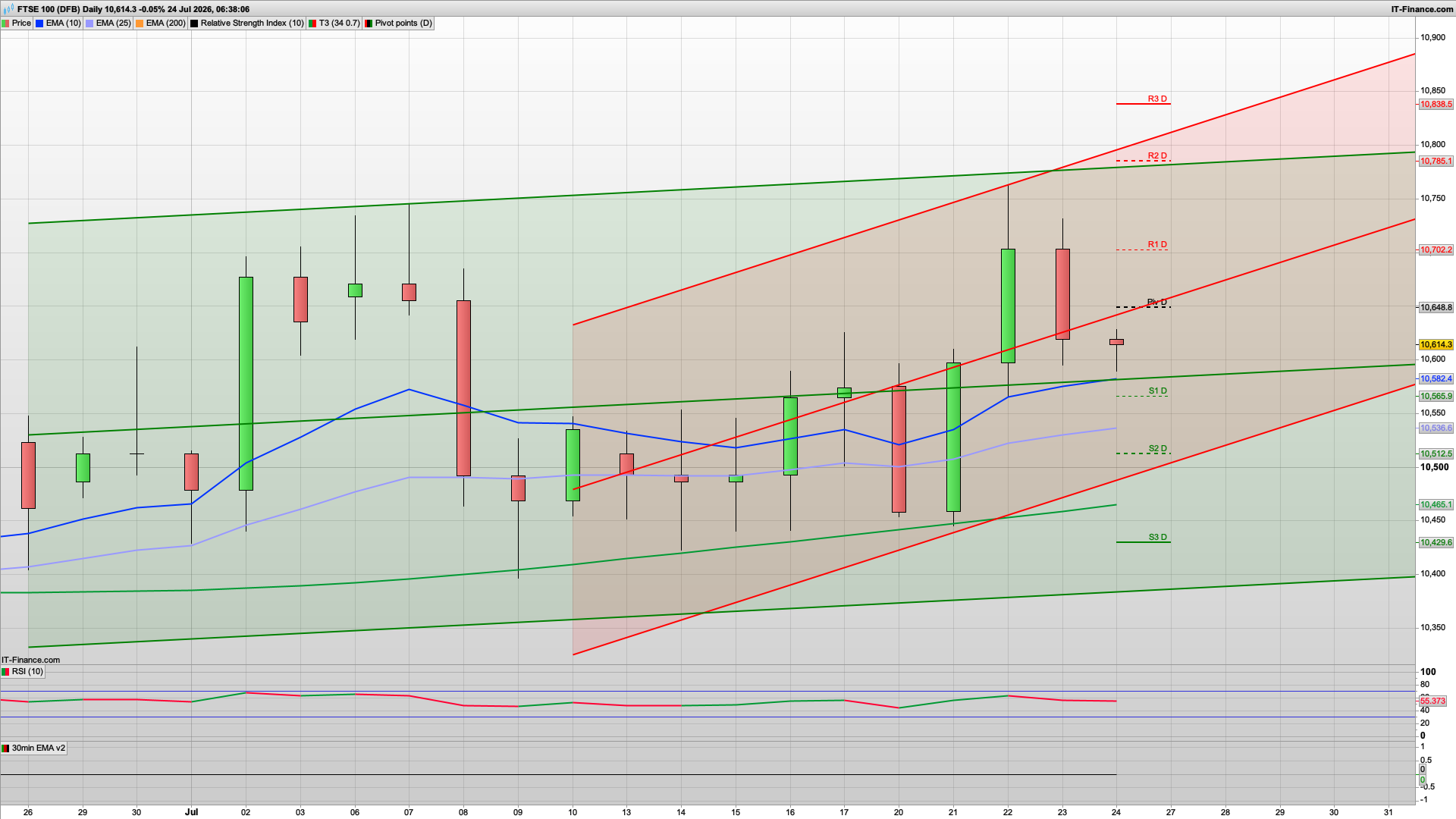The width and height of the screenshot is (1456, 819).
Task: Click the 10,838.5 price tag
Action: 1436,105
